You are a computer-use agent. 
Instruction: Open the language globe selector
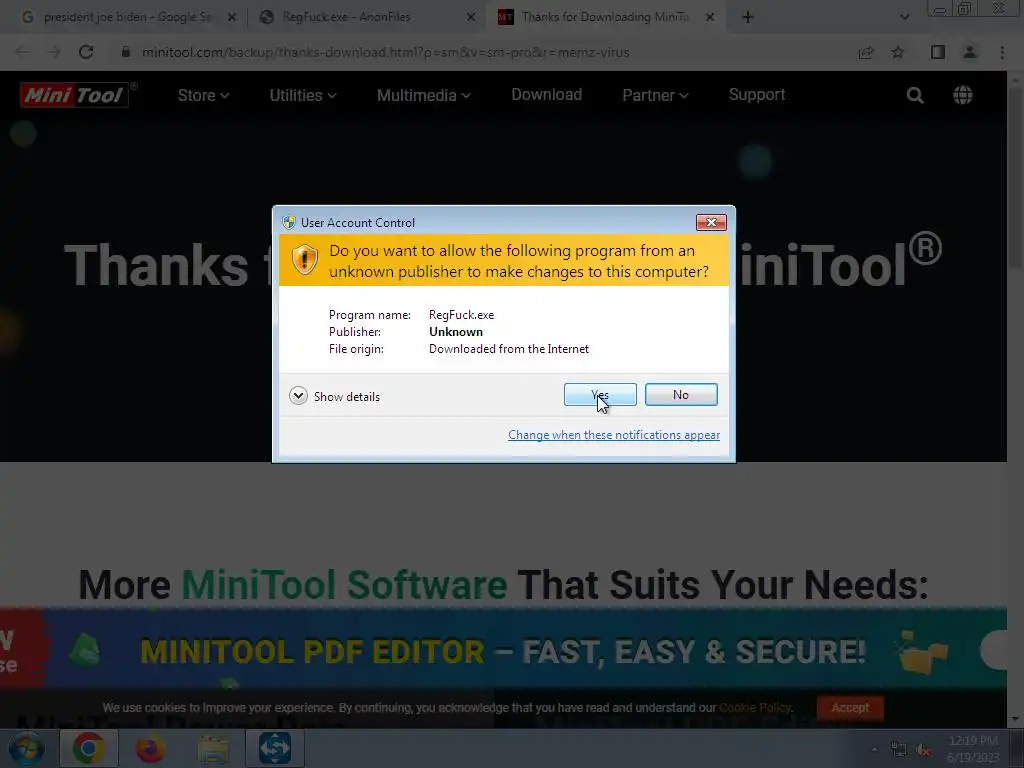click(963, 95)
